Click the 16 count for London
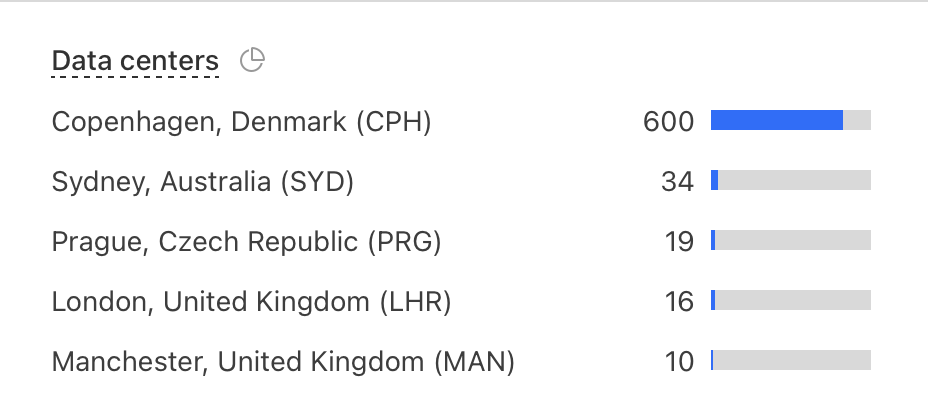The image size is (928, 416). click(x=679, y=302)
